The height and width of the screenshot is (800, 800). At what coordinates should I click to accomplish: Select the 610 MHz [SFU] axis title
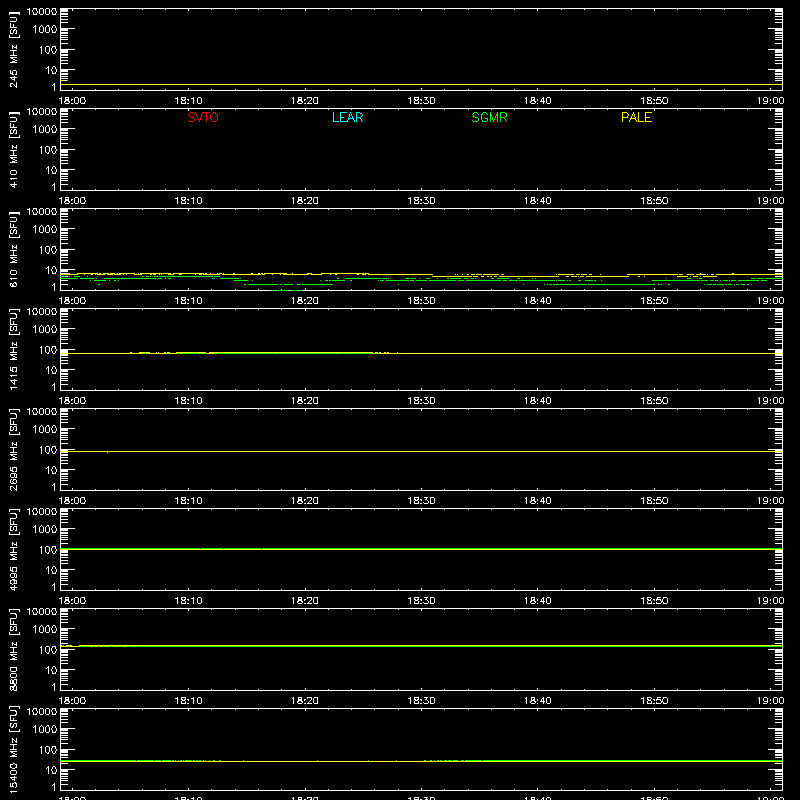coord(13,249)
